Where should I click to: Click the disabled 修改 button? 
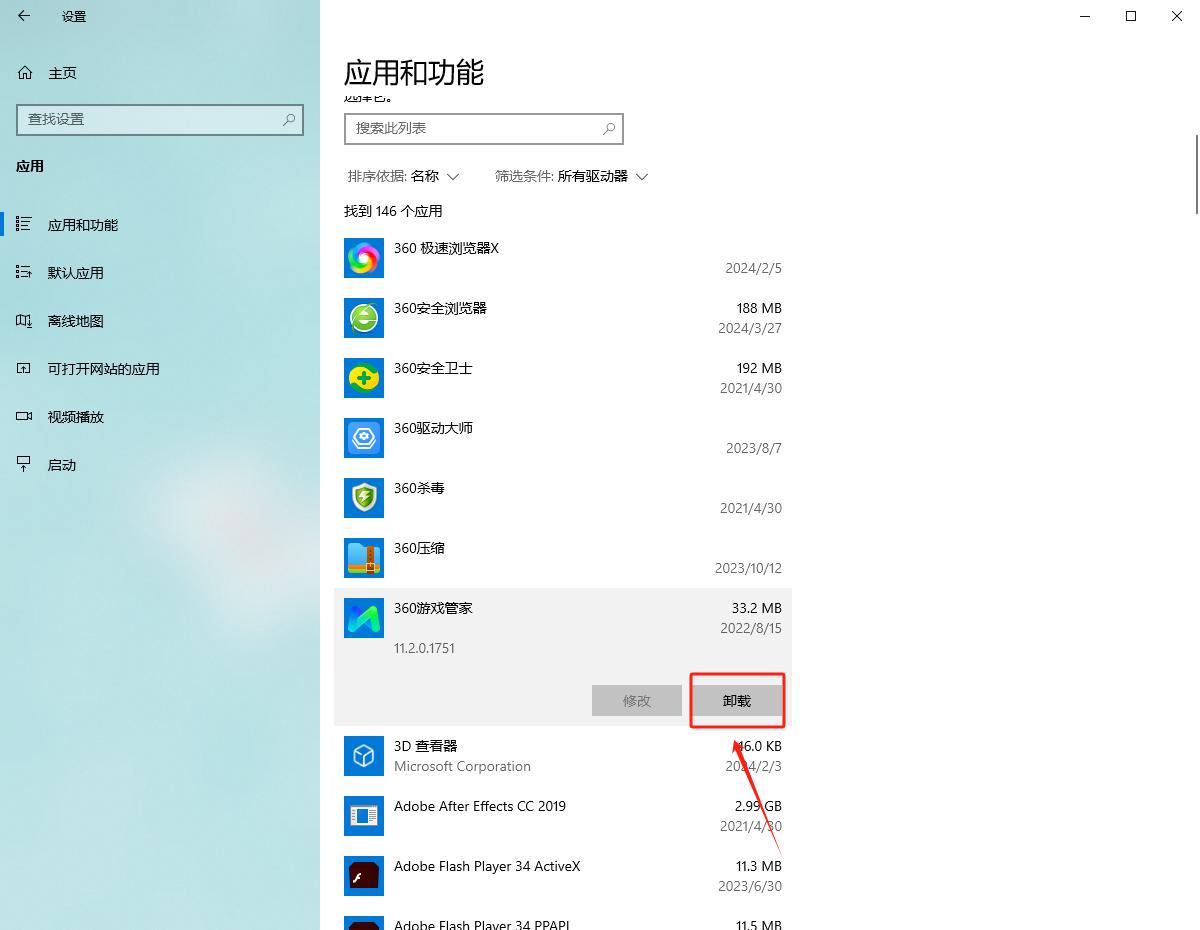637,700
